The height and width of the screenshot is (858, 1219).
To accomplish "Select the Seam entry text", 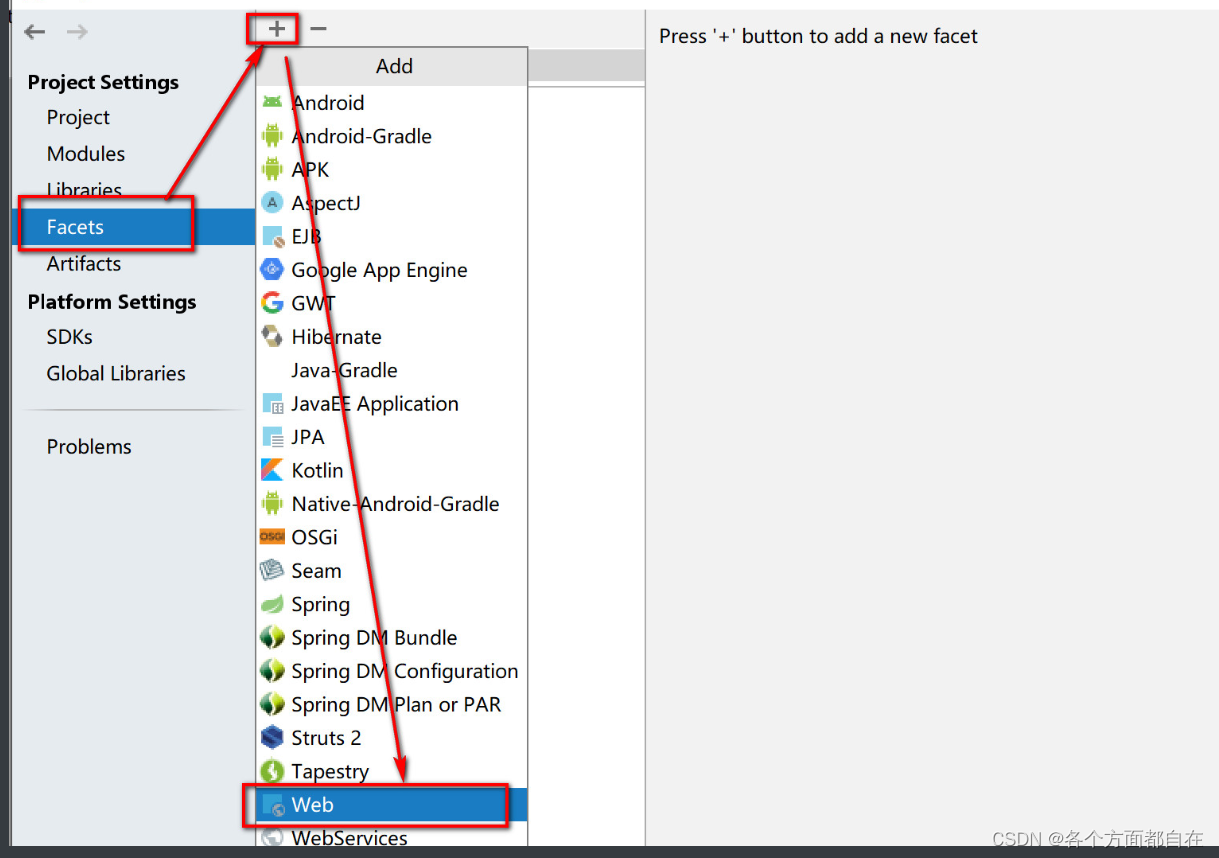I will point(316,571).
